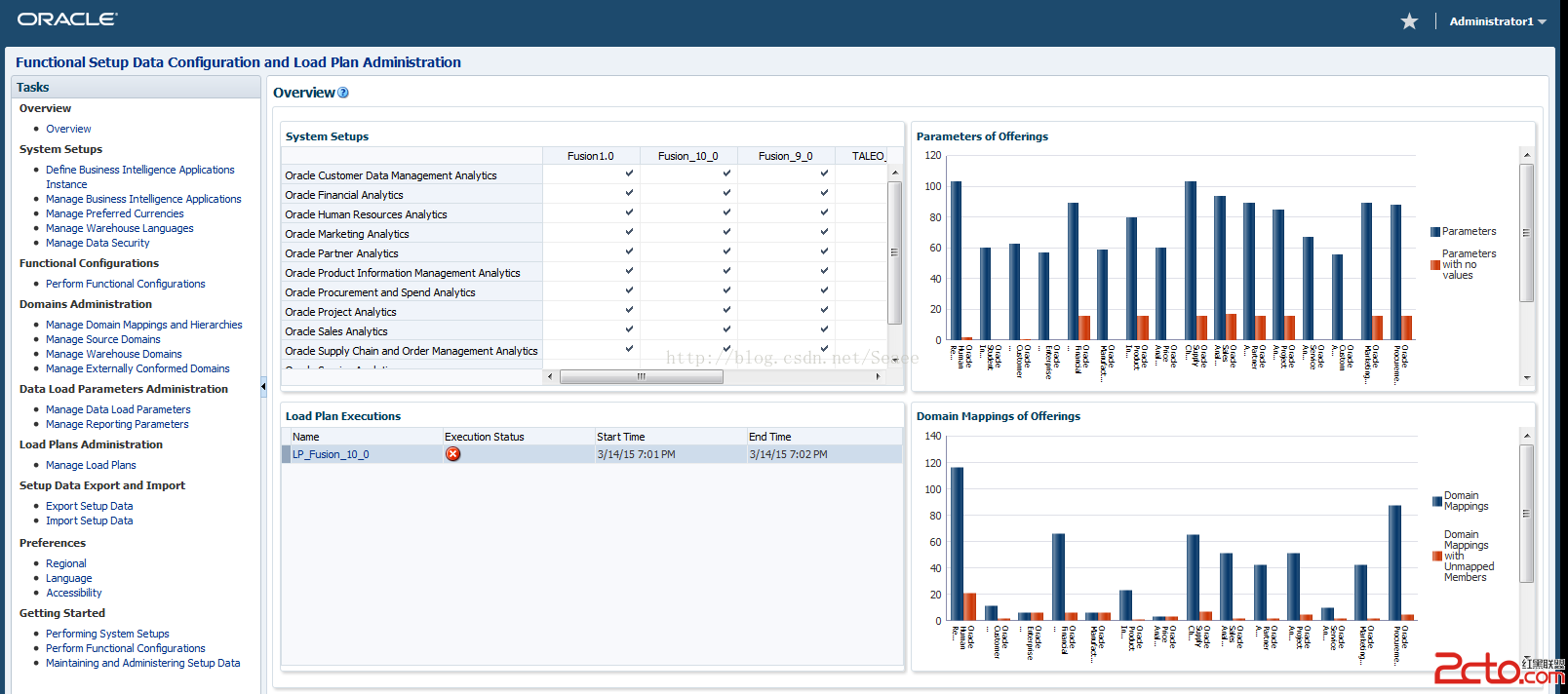
Task: Open Maintaining and Administering Setup Data link
Action: point(142,663)
